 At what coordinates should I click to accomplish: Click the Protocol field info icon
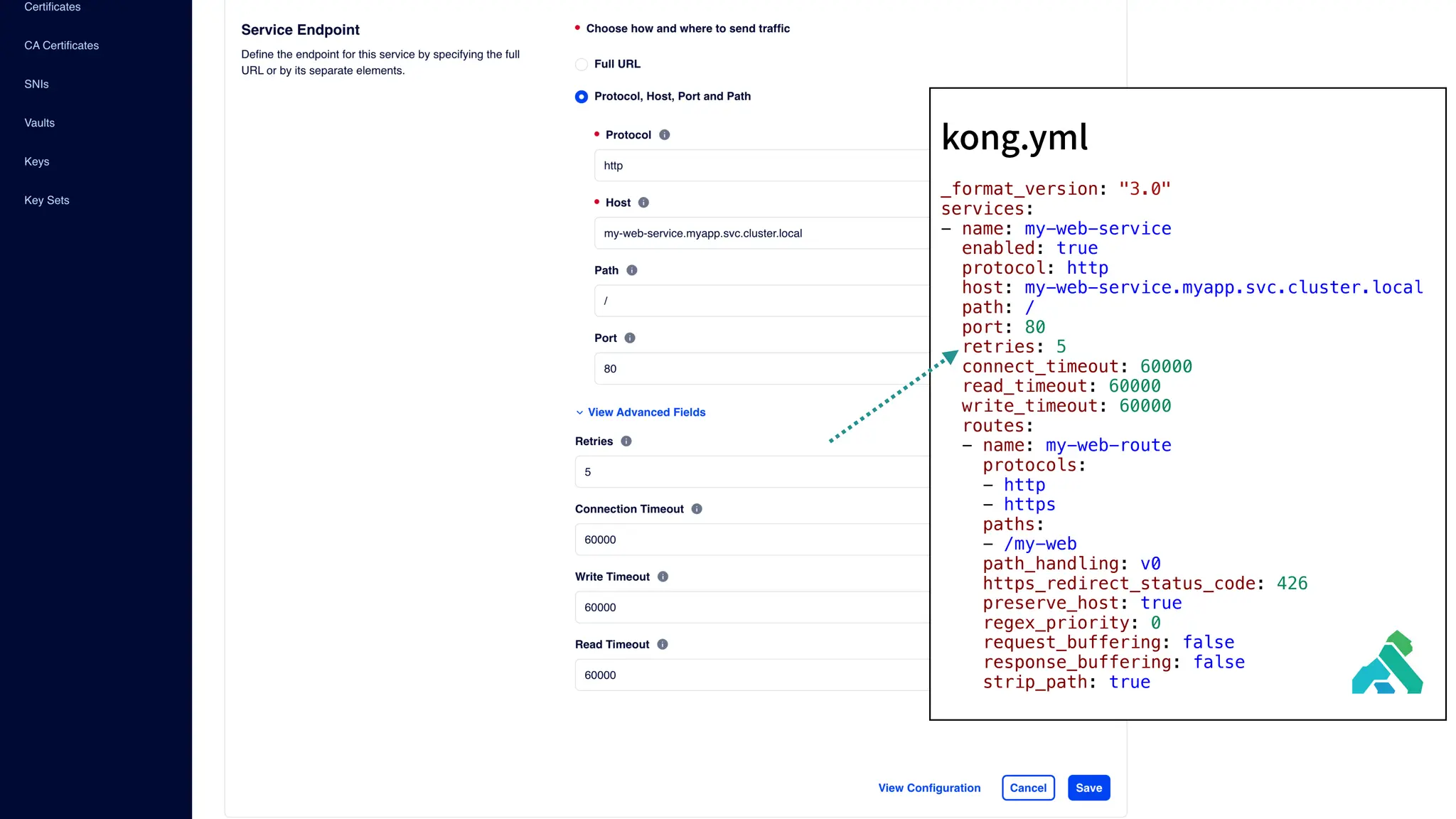pyautogui.click(x=664, y=135)
